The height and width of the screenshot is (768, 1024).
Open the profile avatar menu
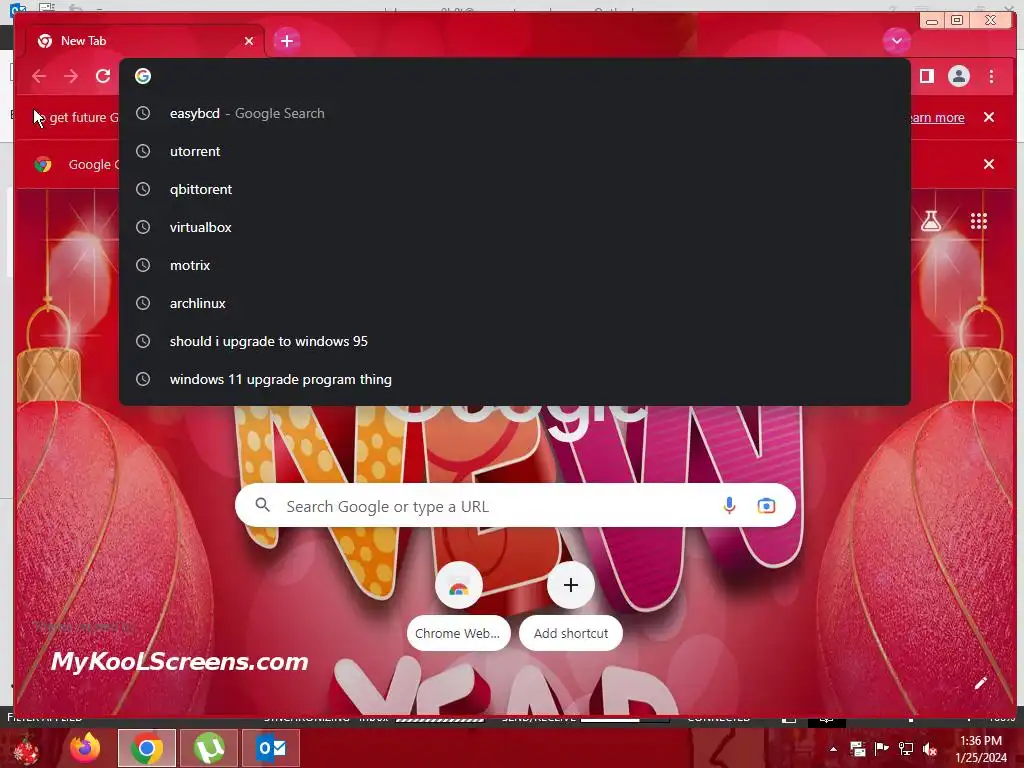959,76
